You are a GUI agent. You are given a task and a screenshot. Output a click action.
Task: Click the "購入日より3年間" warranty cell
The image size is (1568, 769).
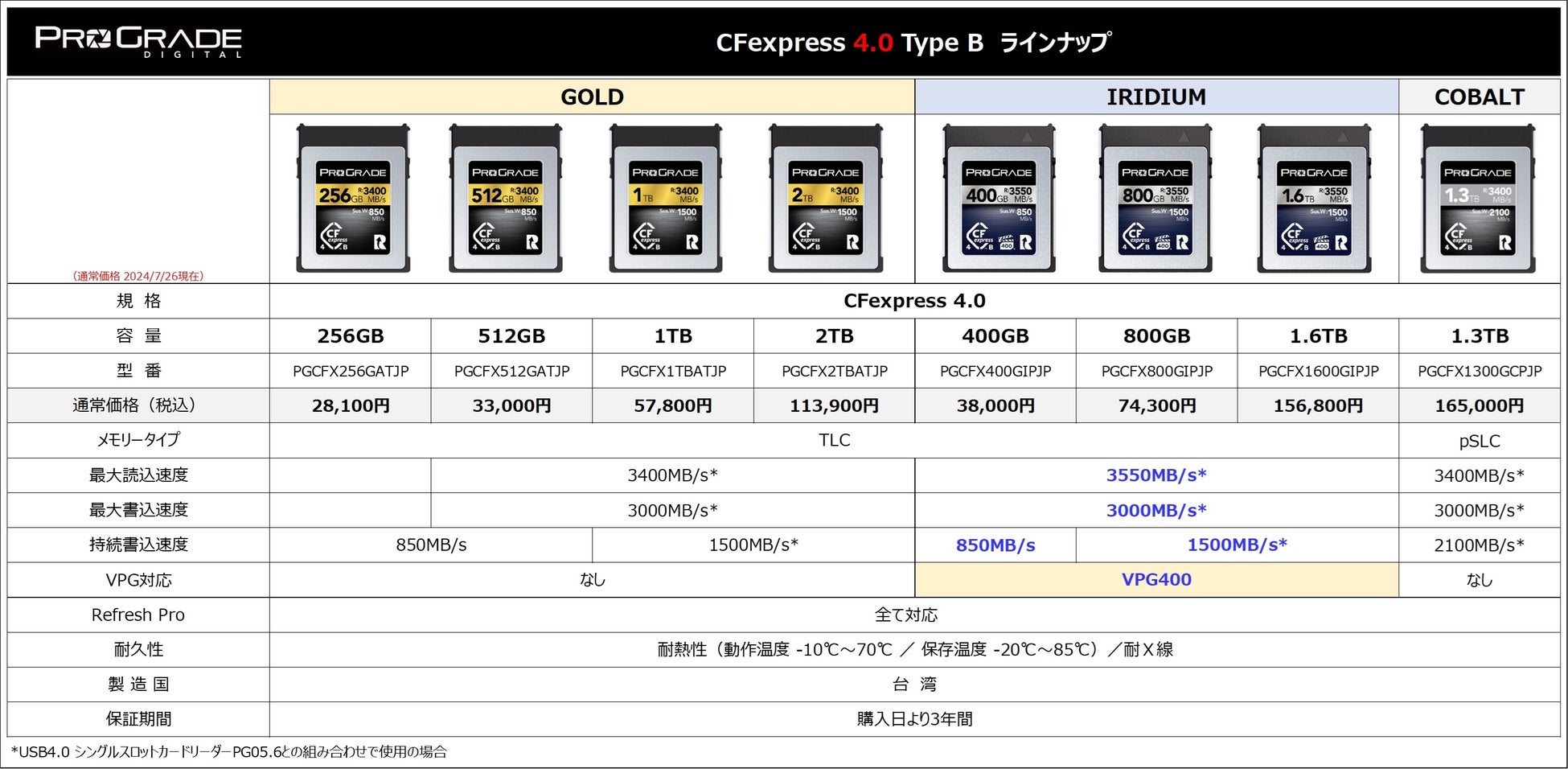click(914, 718)
